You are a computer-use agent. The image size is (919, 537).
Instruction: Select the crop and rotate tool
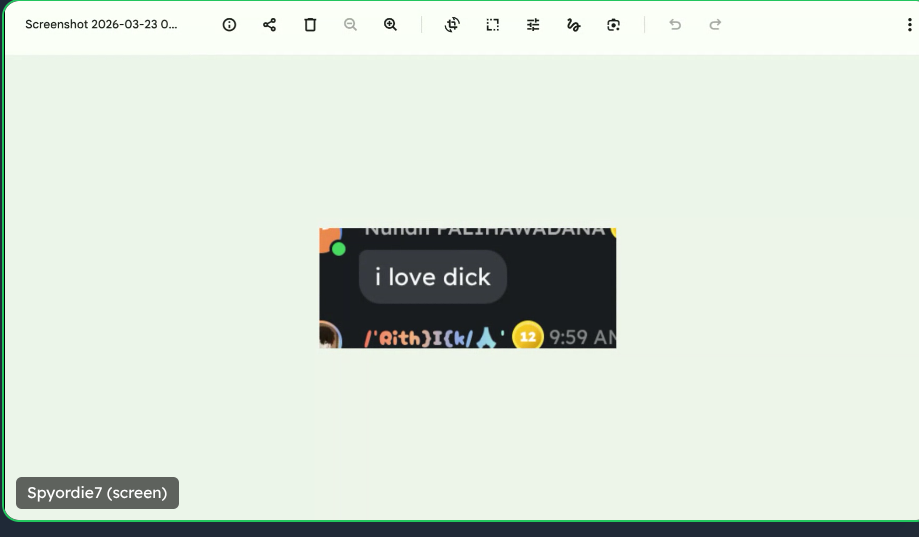coord(452,25)
